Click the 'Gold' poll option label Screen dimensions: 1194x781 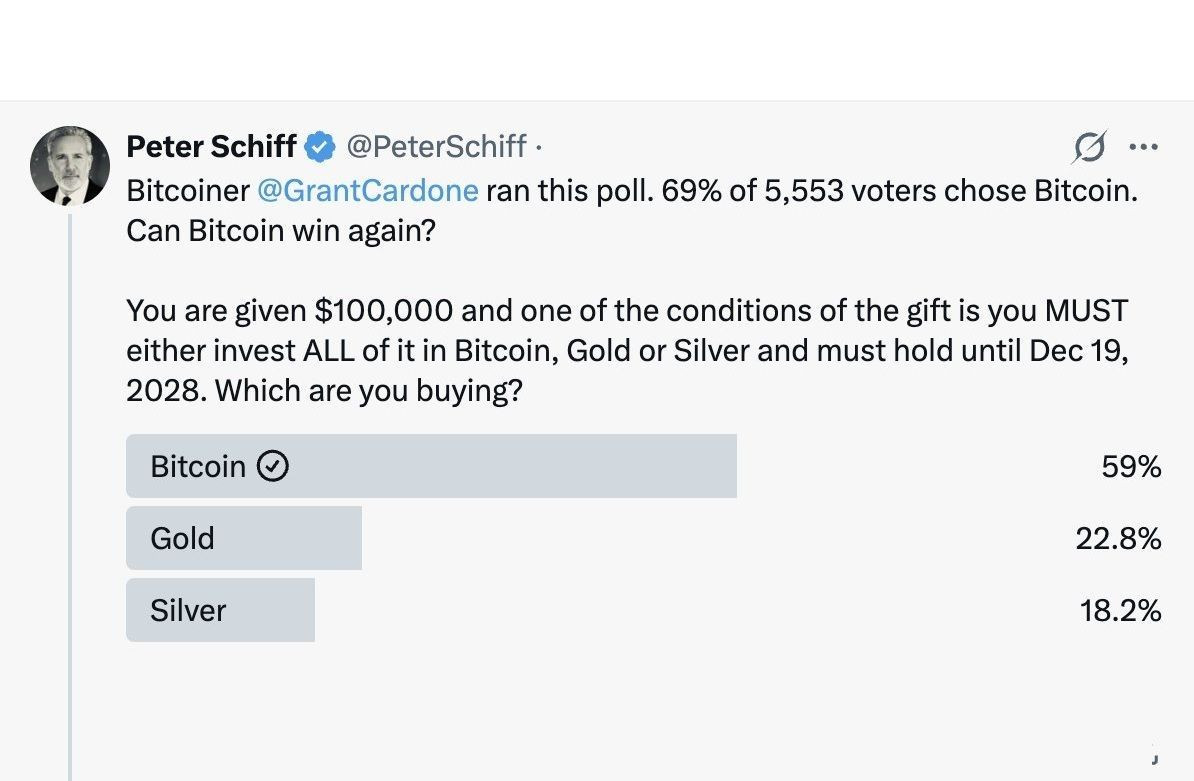[182, 539]
